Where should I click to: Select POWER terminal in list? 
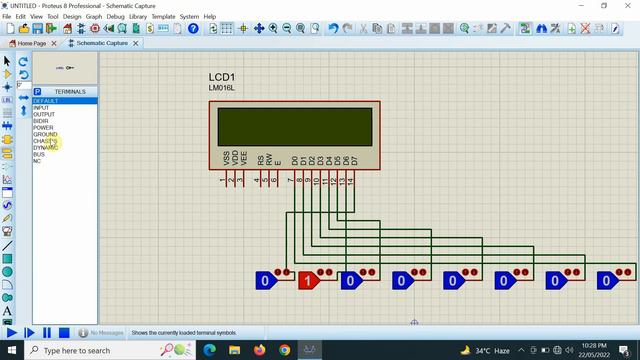point(65,127)
